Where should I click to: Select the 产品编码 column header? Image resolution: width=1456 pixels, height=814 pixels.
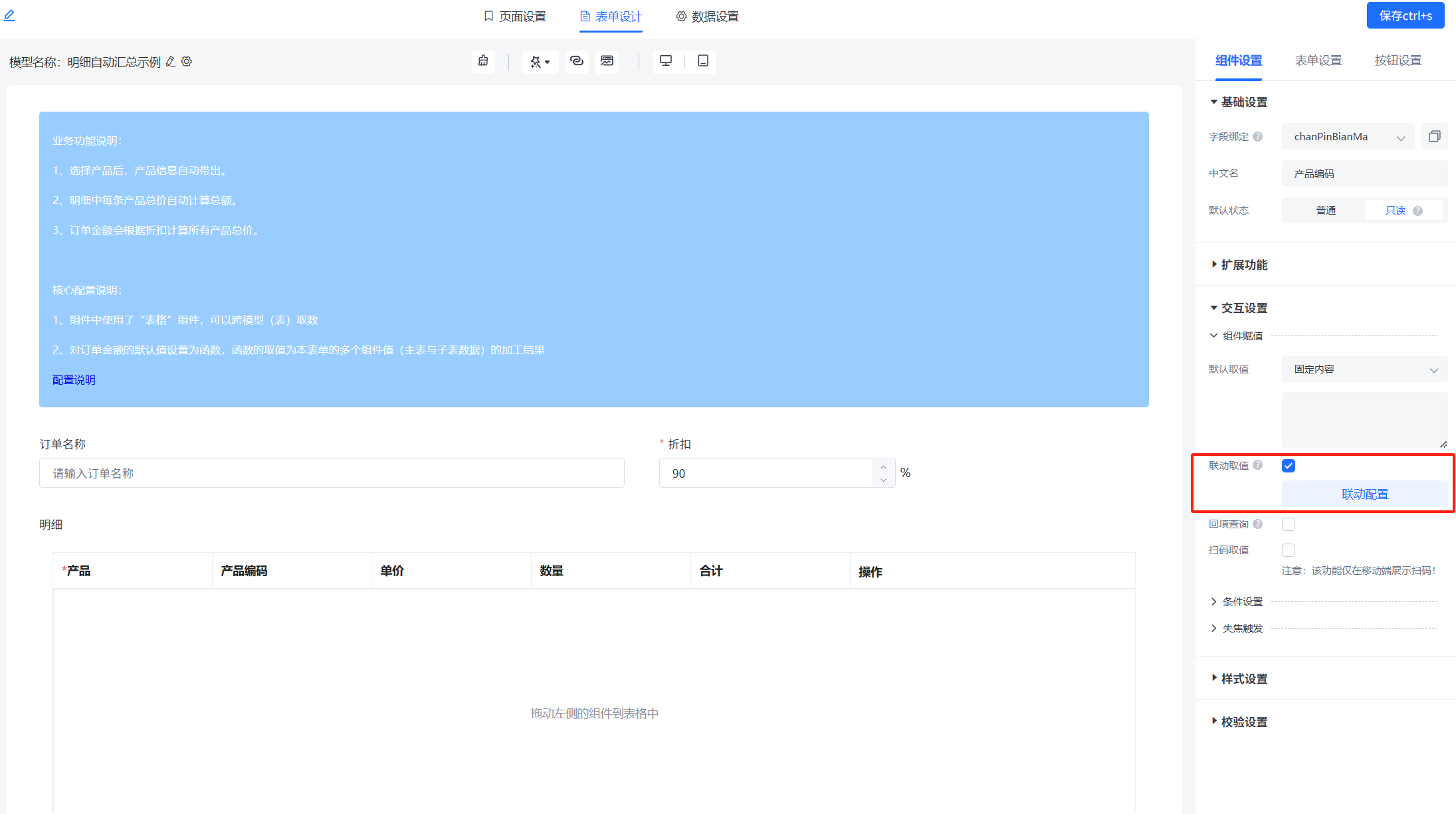[292, 571]
